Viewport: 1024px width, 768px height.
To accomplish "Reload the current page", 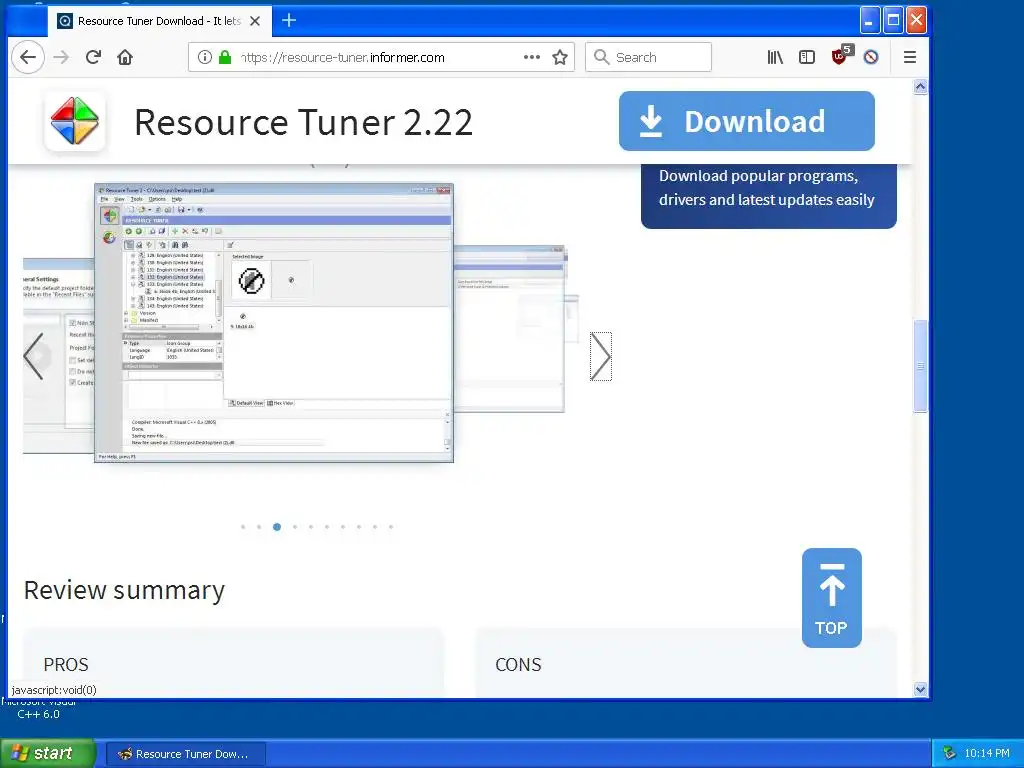I will coord(93,57).
